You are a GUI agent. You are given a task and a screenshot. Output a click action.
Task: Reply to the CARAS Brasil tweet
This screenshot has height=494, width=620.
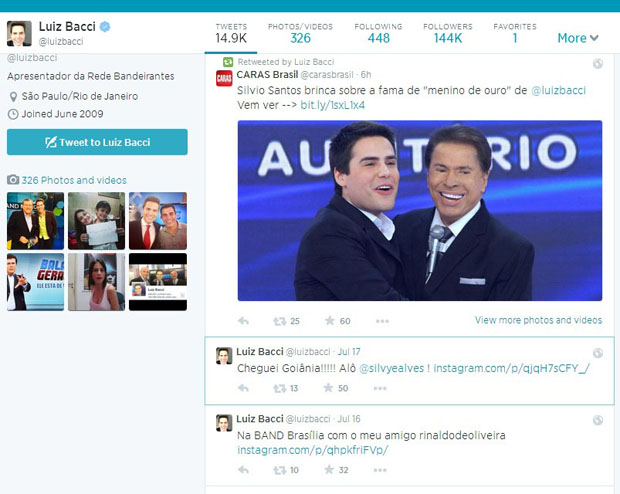click(x=243, y=321)
